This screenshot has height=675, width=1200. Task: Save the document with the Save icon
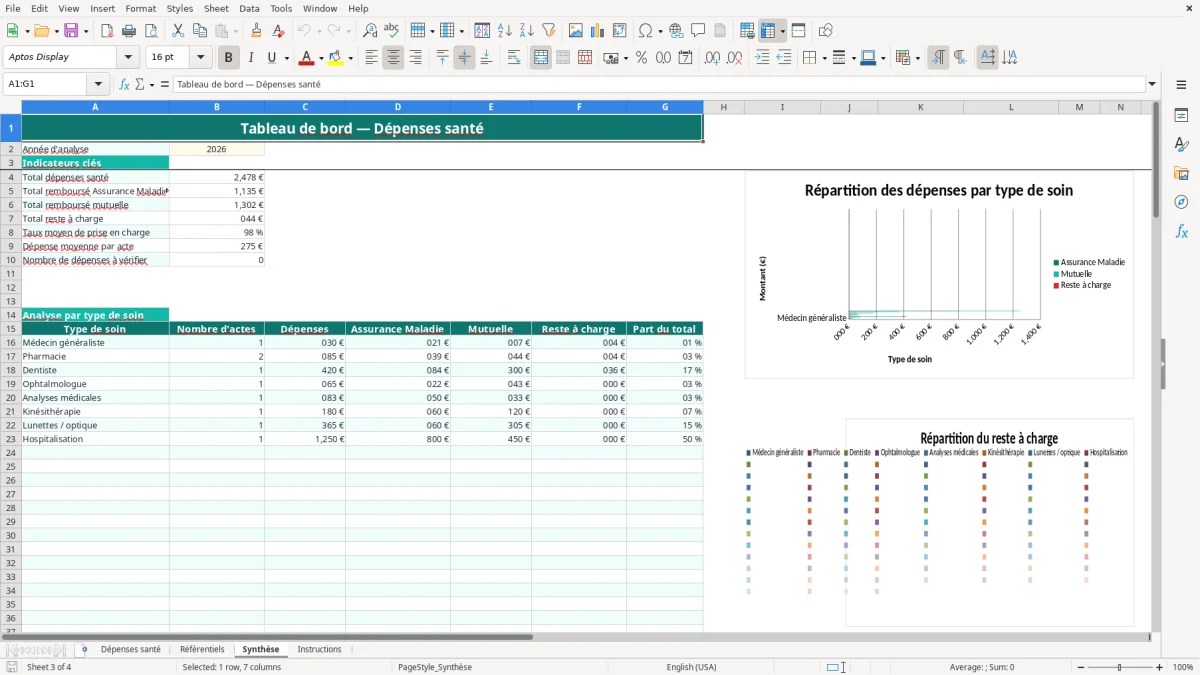coord(72,31)
